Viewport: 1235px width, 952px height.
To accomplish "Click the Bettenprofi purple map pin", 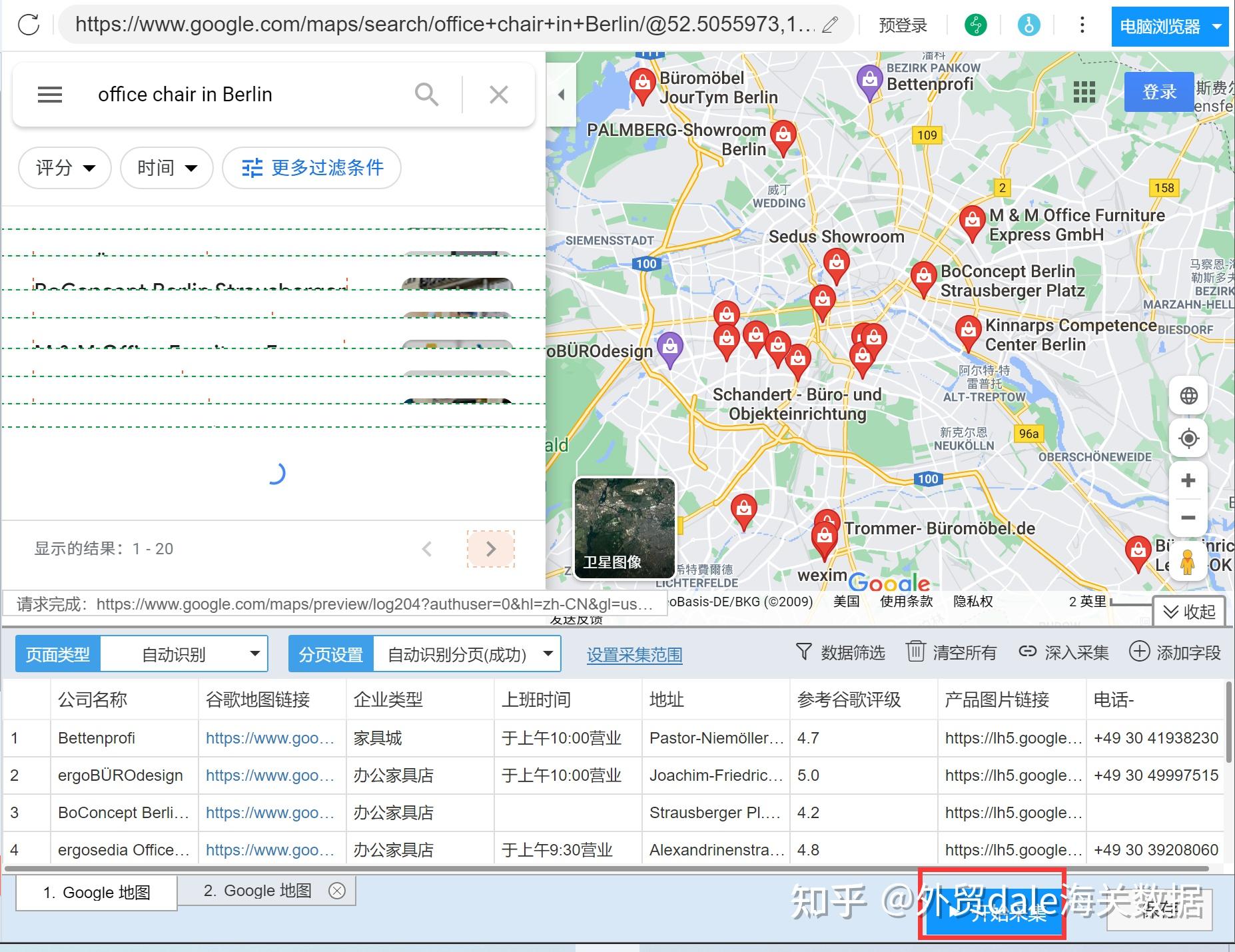I will pyautogui.click(x=869, y=81).
